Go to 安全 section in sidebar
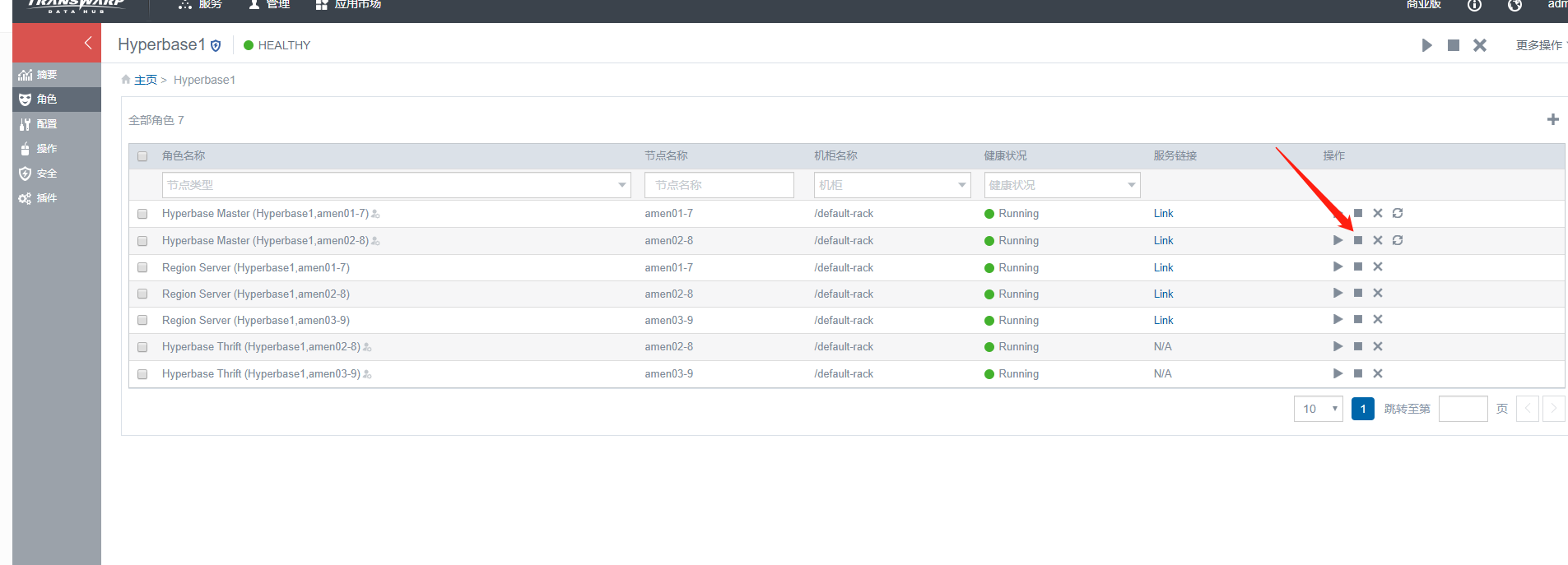This screenshot has height=565, width=1568. pos(47,174)
